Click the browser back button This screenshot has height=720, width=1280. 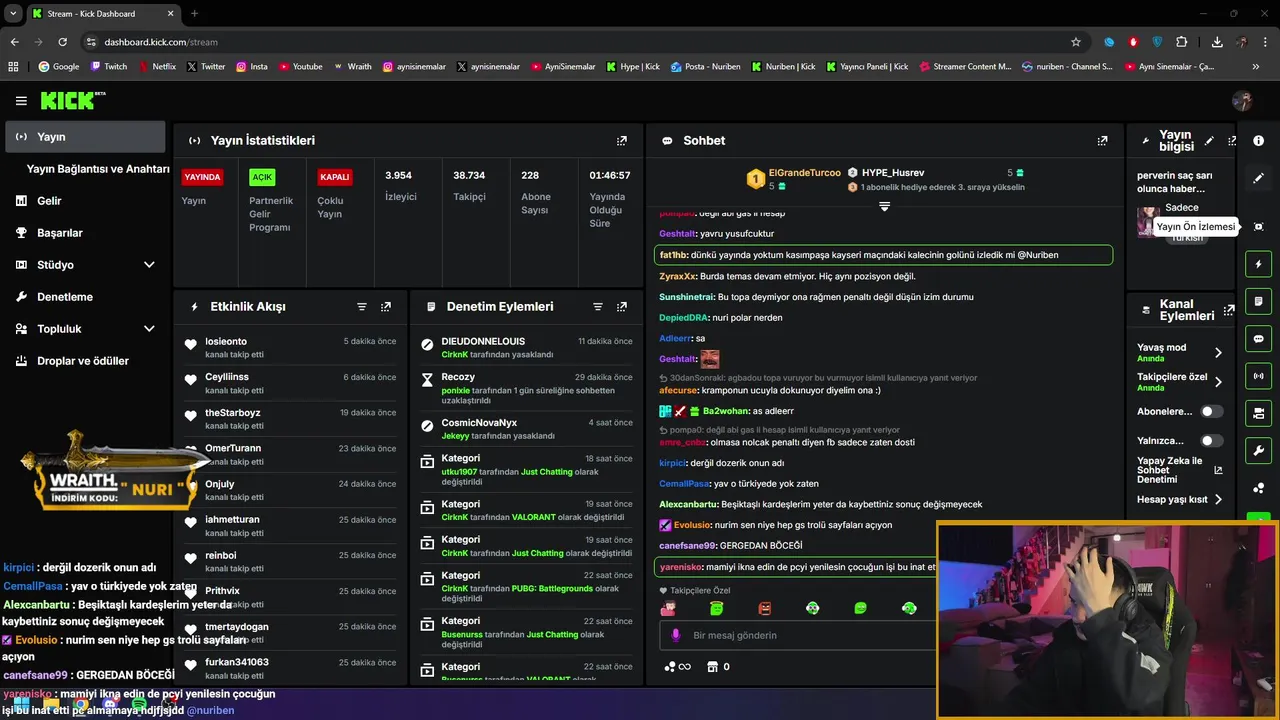[14, 42]
